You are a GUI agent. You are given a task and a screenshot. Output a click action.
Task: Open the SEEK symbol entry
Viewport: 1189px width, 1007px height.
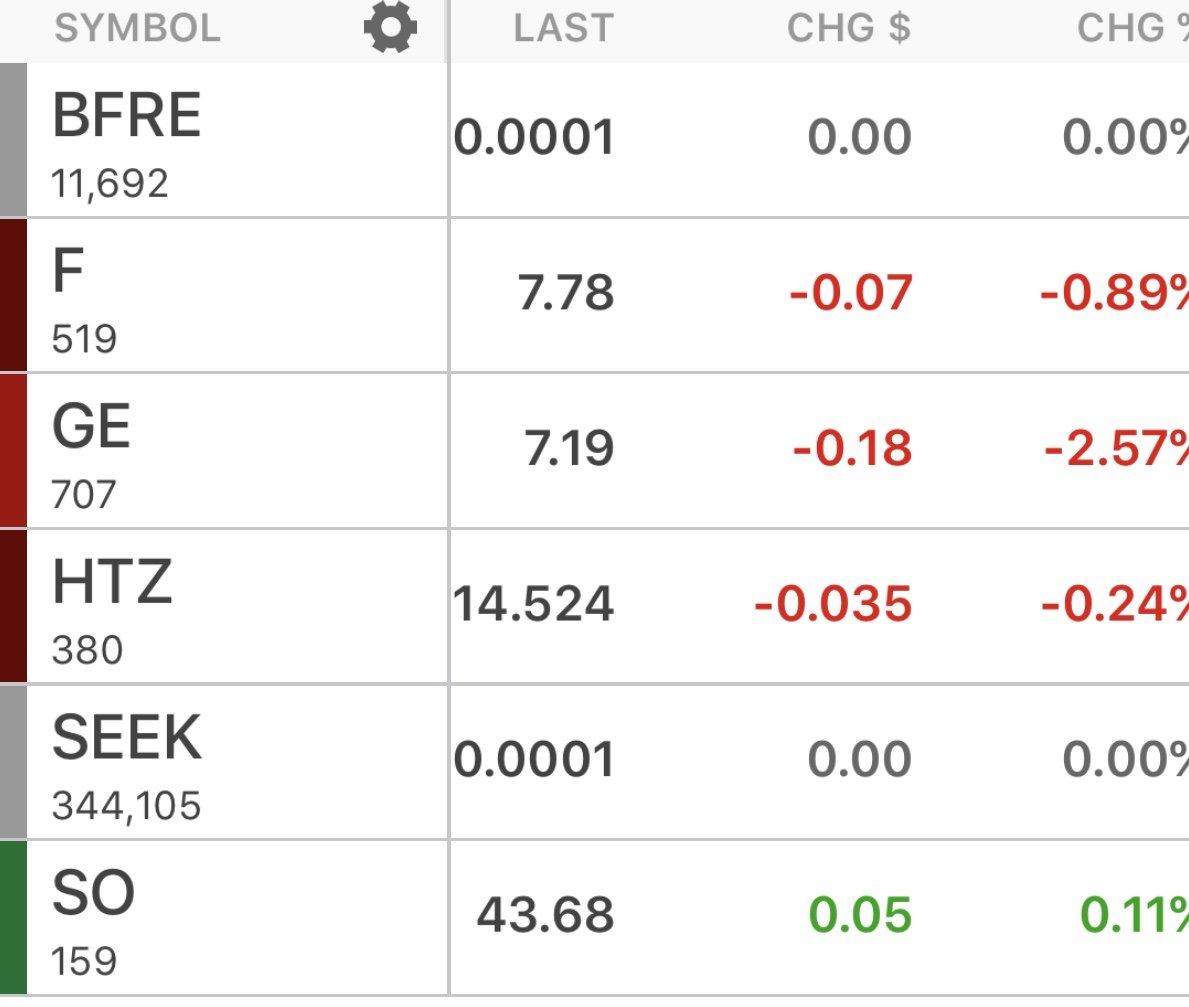(x=127, y=738)
